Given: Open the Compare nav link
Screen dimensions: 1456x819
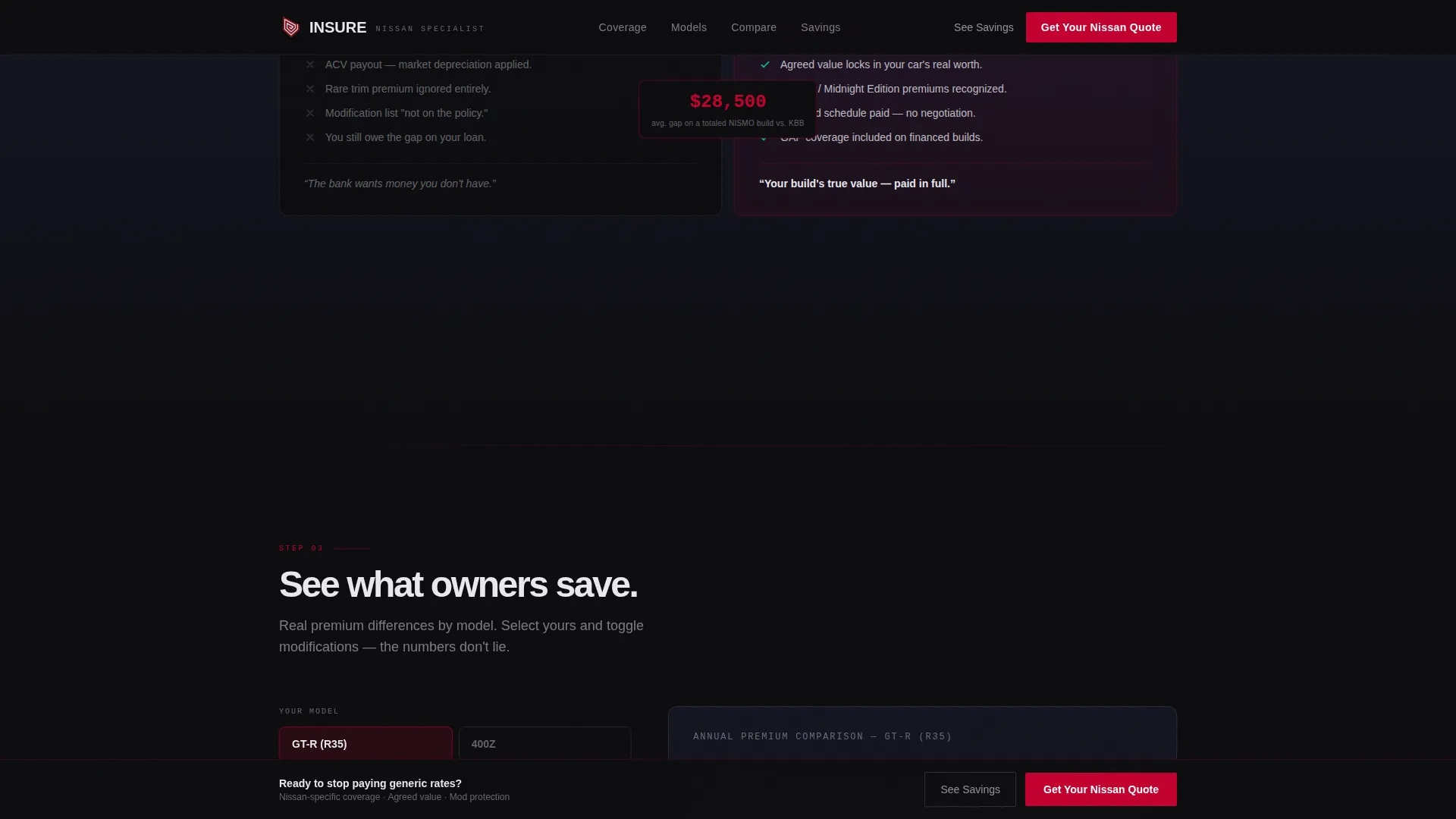Looking at the screenshot, I should pyautogui.click(x=754, y=27).
